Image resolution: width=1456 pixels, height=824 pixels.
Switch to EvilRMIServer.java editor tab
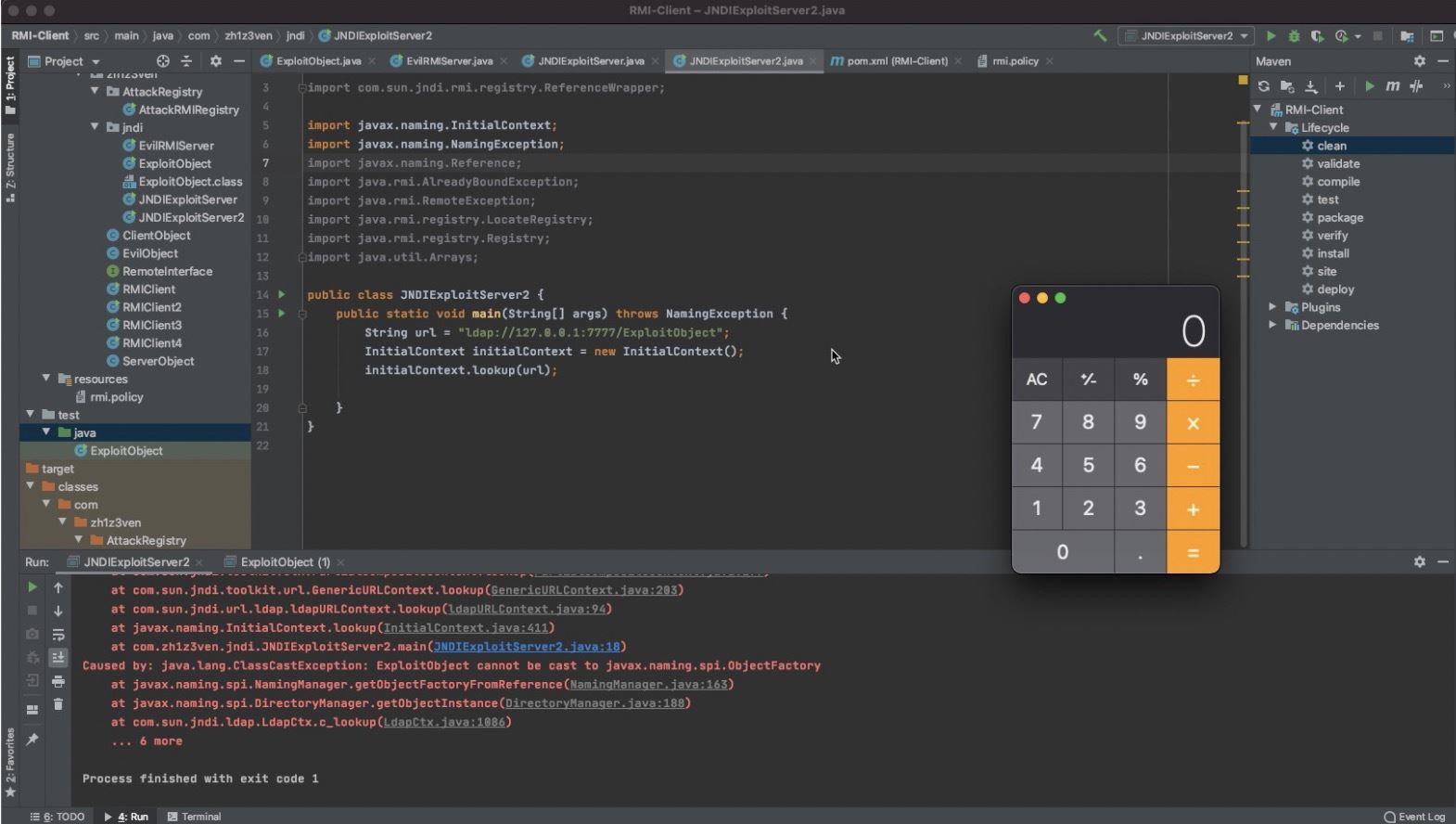[x=449, y=61]
